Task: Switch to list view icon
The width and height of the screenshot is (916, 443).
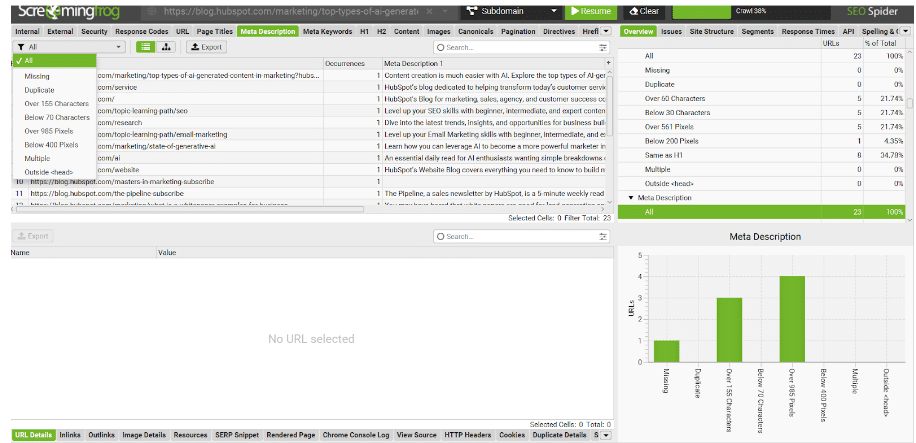Action: coord(145,47)
